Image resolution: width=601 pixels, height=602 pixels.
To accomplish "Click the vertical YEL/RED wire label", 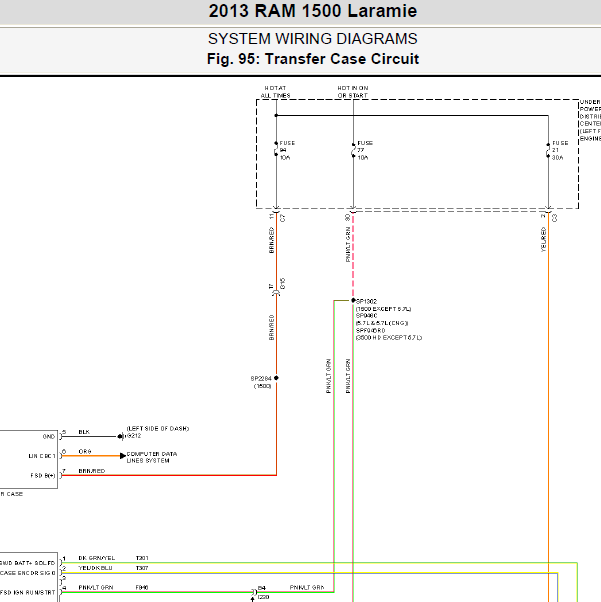I will (543, 239).
